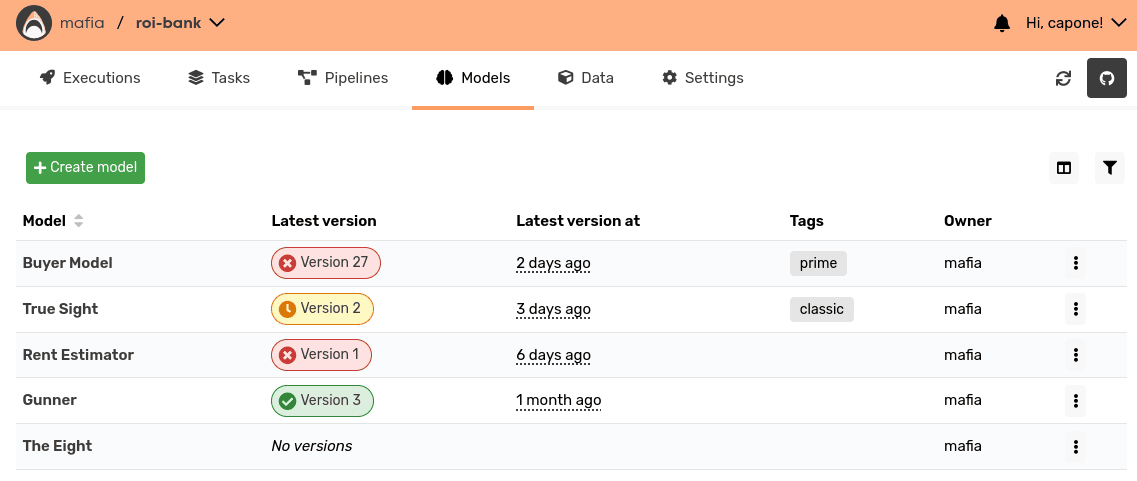Open the Buyer Model link

[67, 263]
